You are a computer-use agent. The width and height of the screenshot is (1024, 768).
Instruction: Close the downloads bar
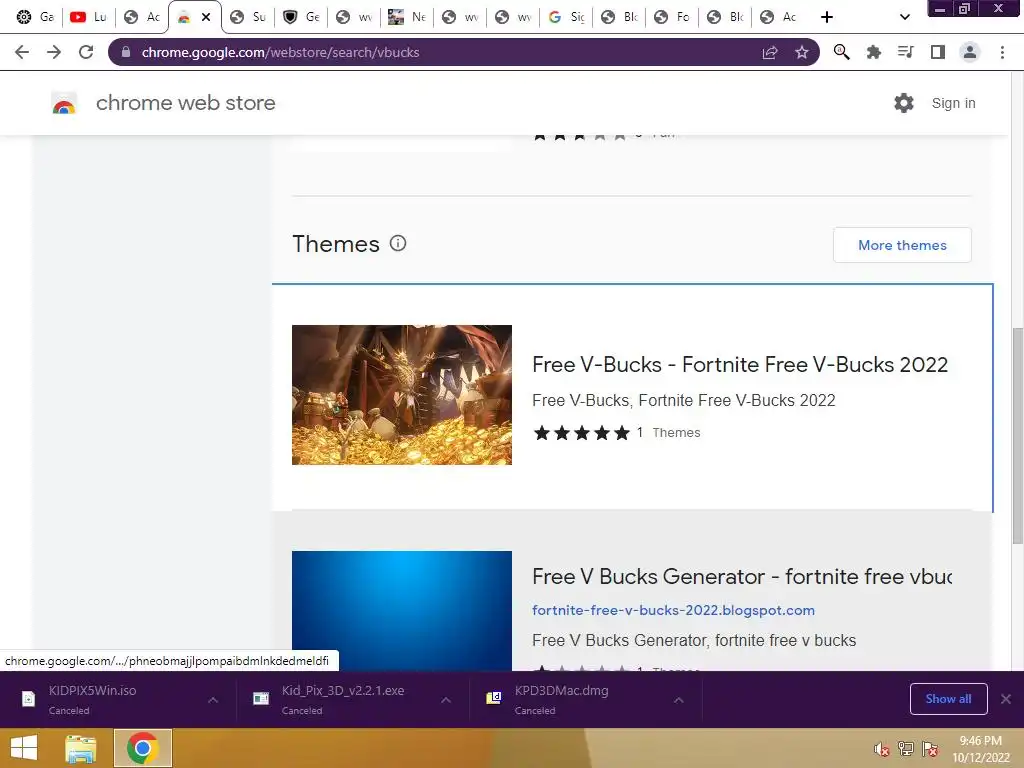click(1006, 699)
